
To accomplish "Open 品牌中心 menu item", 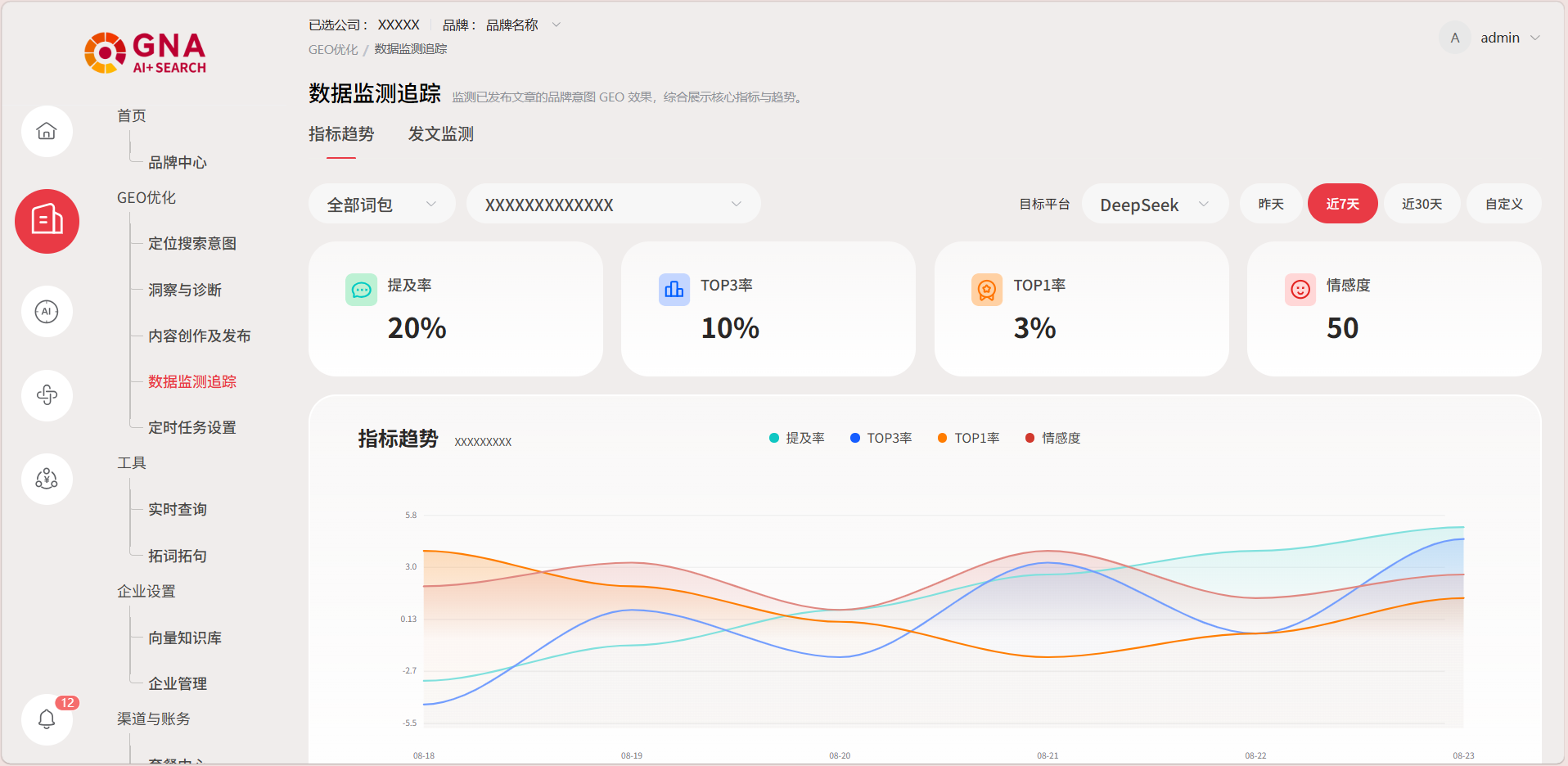I will [x=178, y=162].
